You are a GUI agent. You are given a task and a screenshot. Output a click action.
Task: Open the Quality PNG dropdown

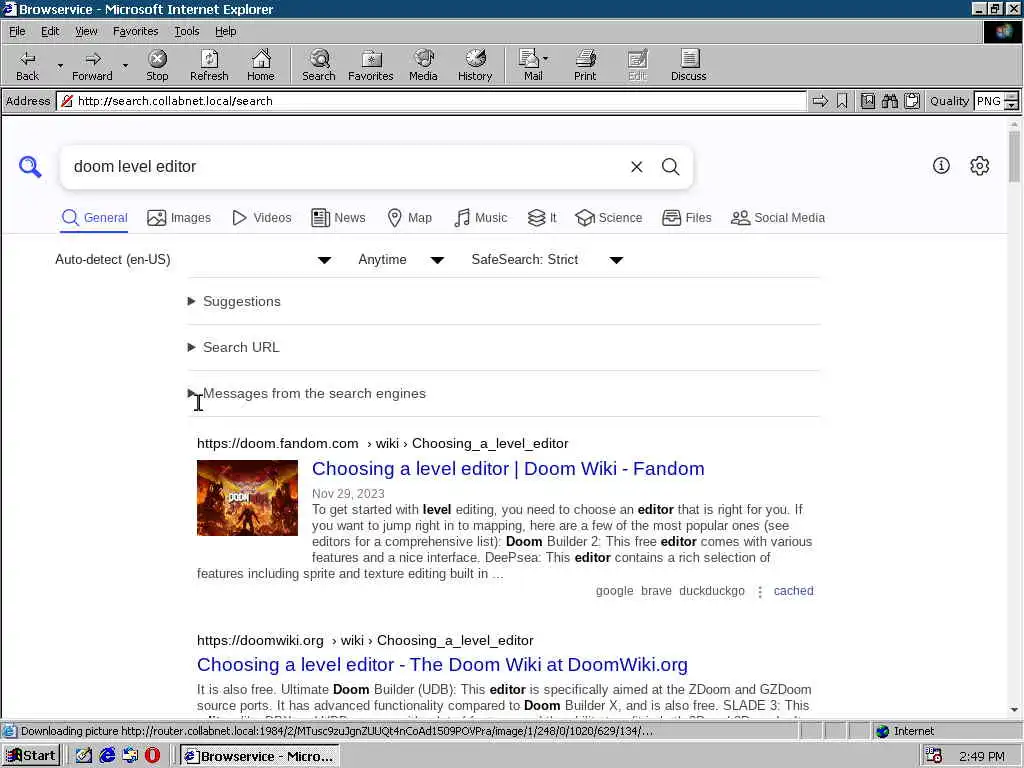pos(1011,101)
